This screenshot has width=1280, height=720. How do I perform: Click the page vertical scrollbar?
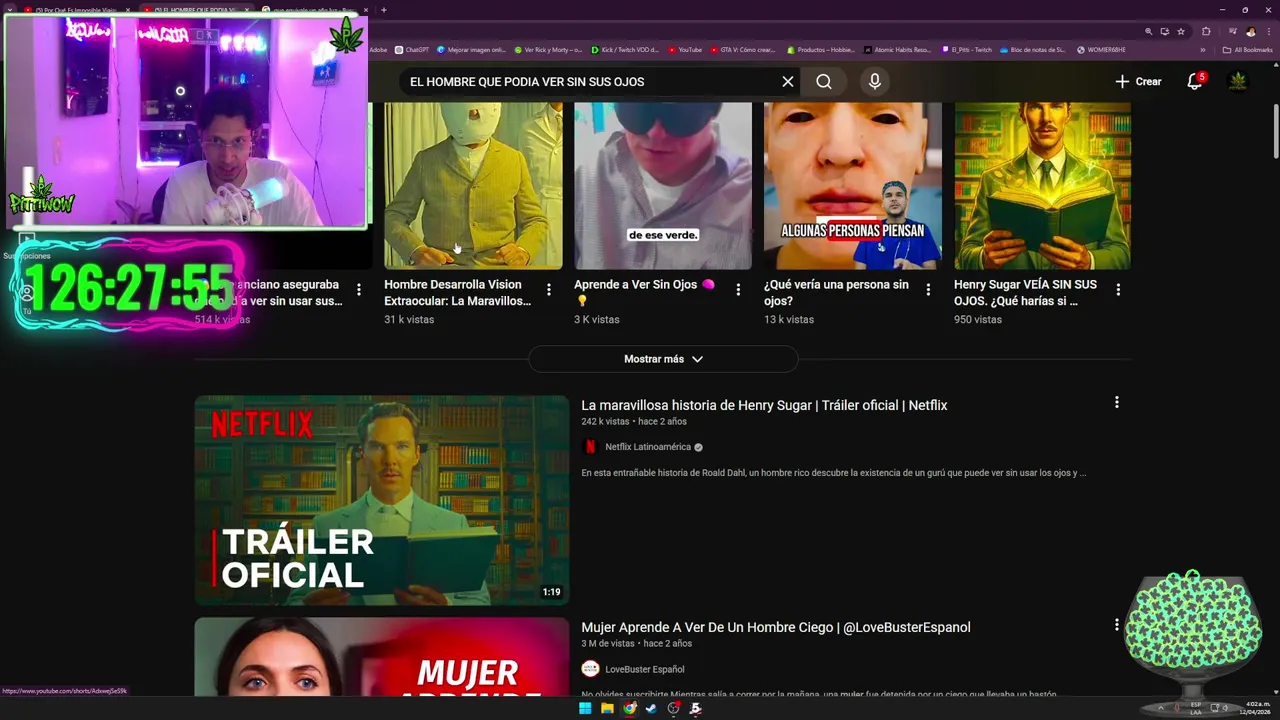[x=1275, y=130]
